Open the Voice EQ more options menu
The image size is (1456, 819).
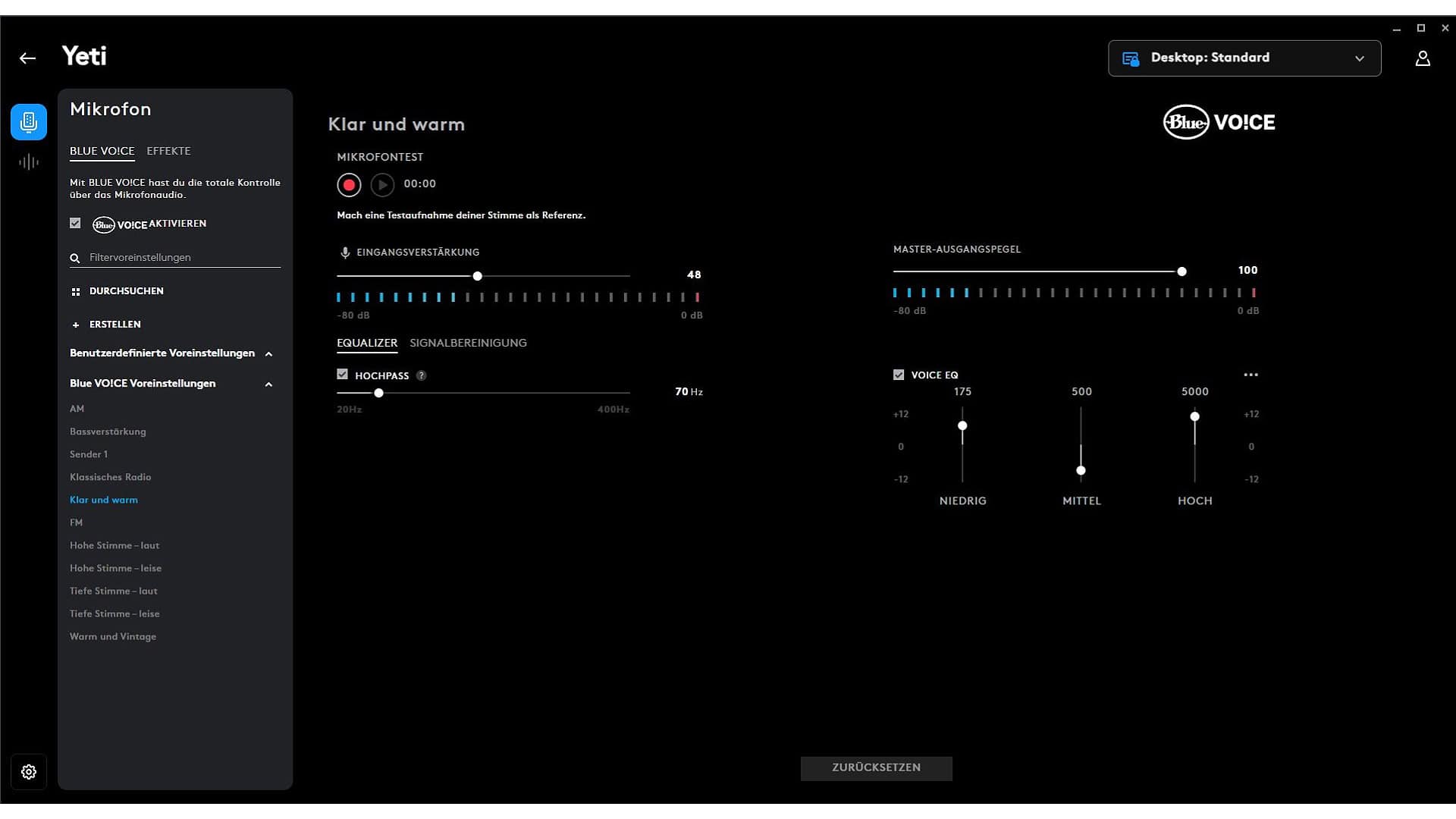tap(1251, 375)
